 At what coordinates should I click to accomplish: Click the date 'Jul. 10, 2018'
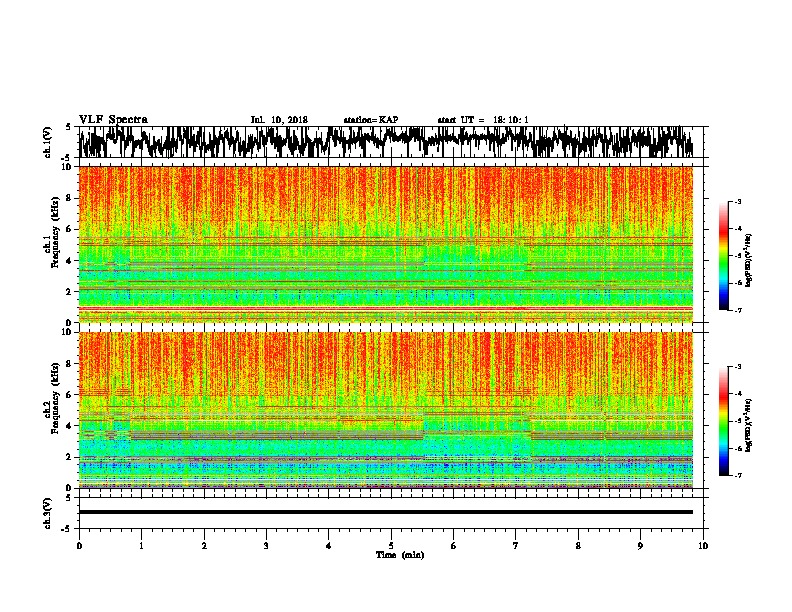click(279, 120)
